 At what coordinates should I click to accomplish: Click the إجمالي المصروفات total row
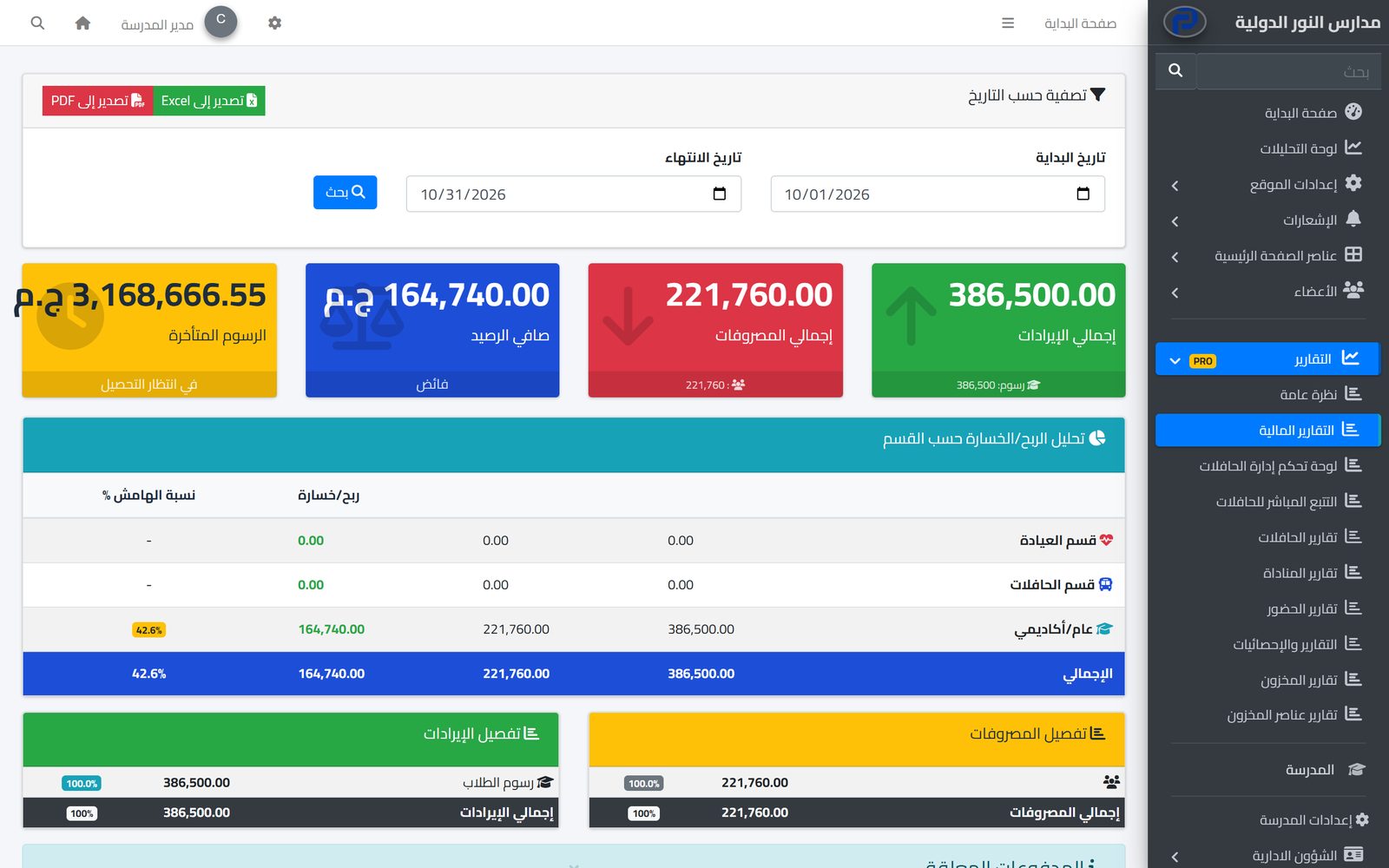click(x=857, y=812)
